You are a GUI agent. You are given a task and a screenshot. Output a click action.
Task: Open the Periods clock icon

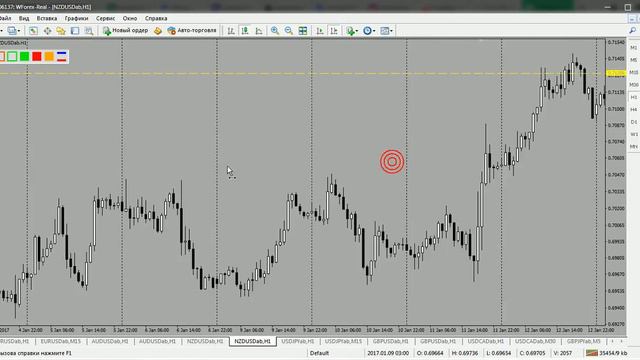click(367, 31)
